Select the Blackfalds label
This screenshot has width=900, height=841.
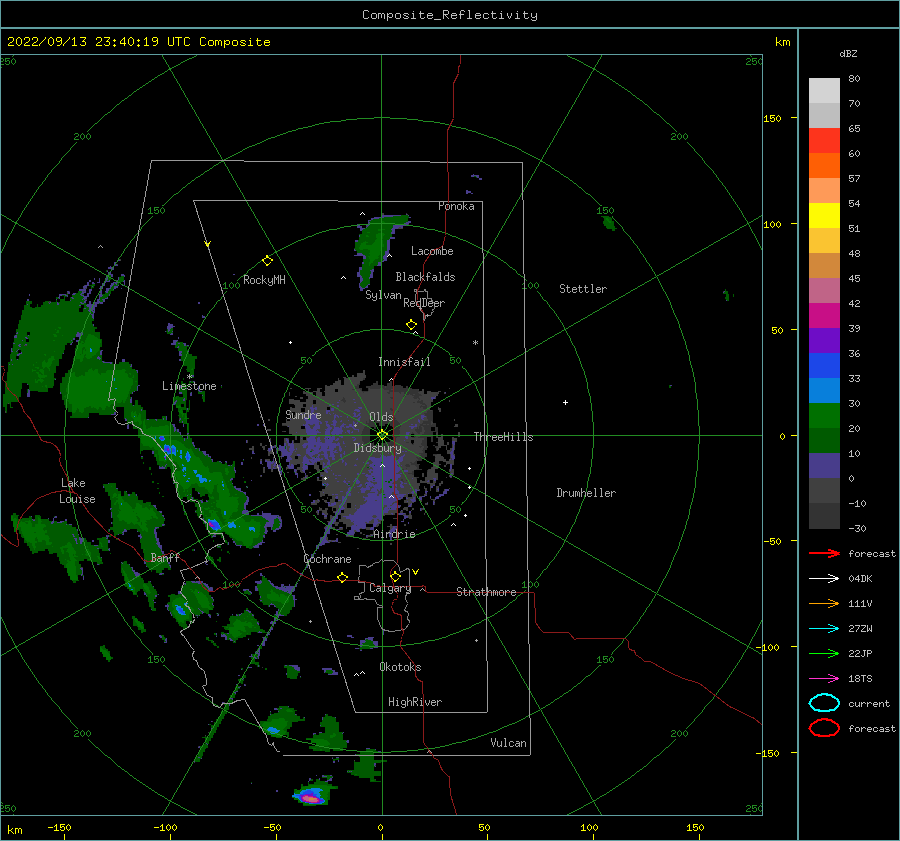425,277
